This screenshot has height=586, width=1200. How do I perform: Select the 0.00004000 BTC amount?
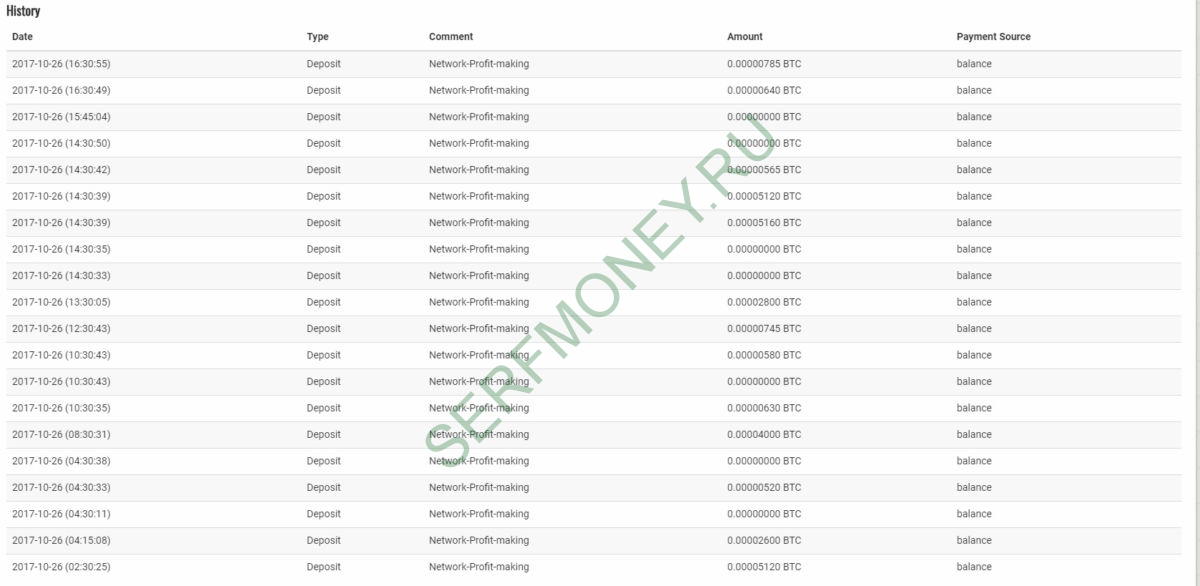pos(764,435)
